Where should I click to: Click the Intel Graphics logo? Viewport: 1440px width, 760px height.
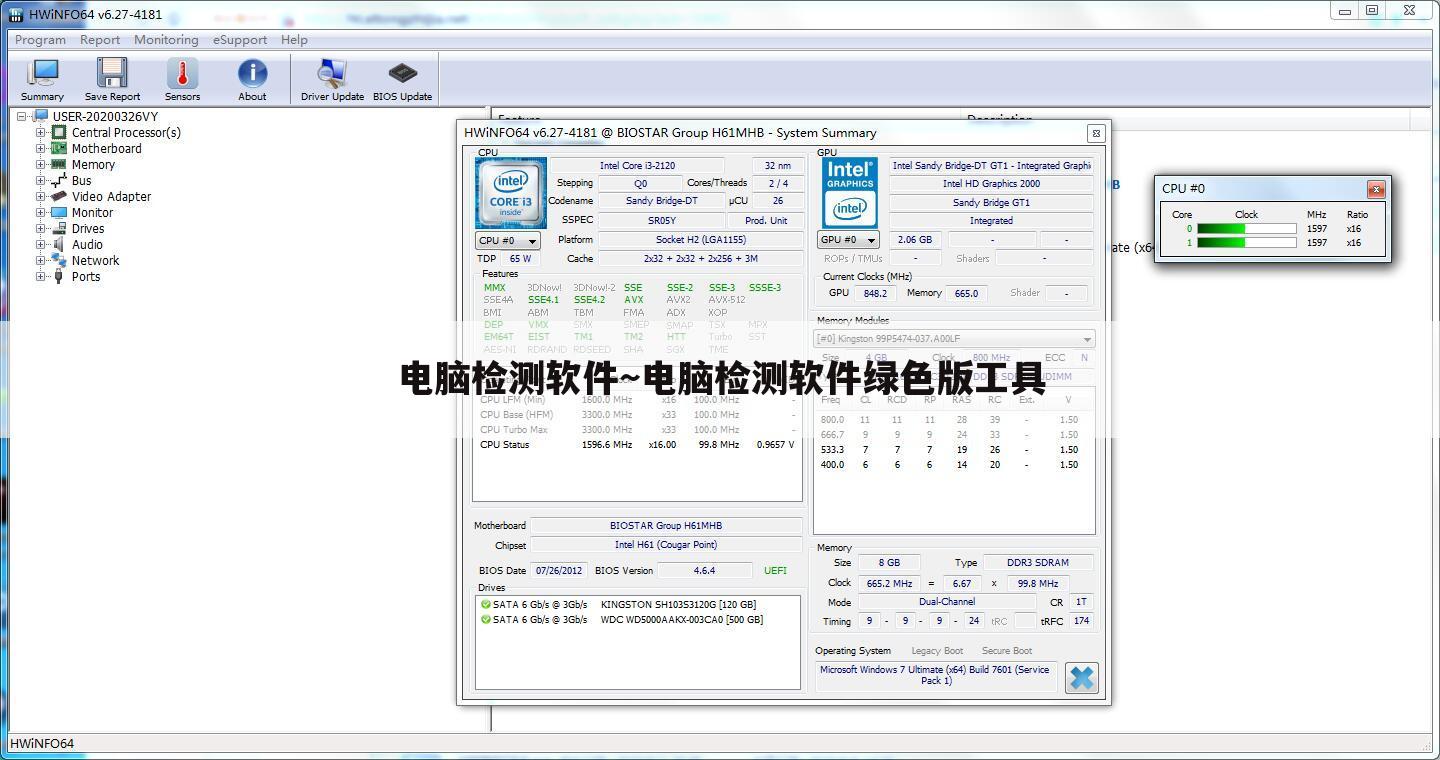[850, 193]
